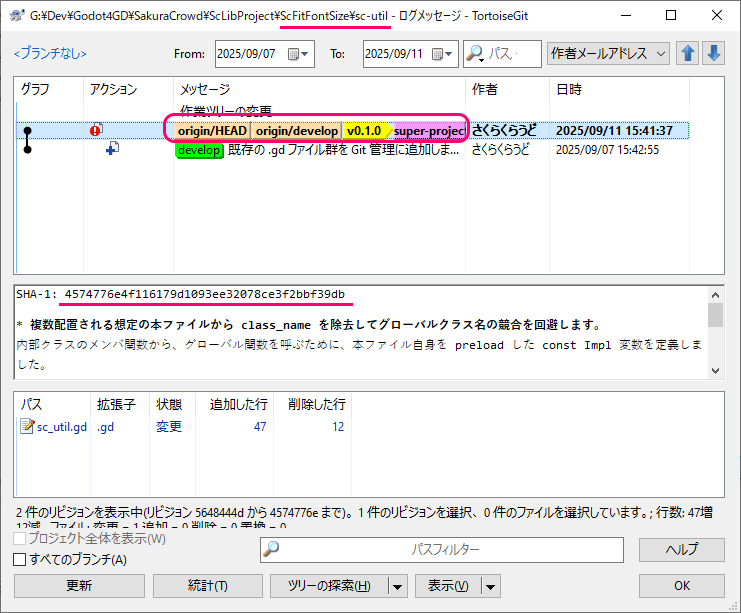Screen dimensions: 741x613
Task: Click the path filter magnifier icon
Action: tap(272, 549)
